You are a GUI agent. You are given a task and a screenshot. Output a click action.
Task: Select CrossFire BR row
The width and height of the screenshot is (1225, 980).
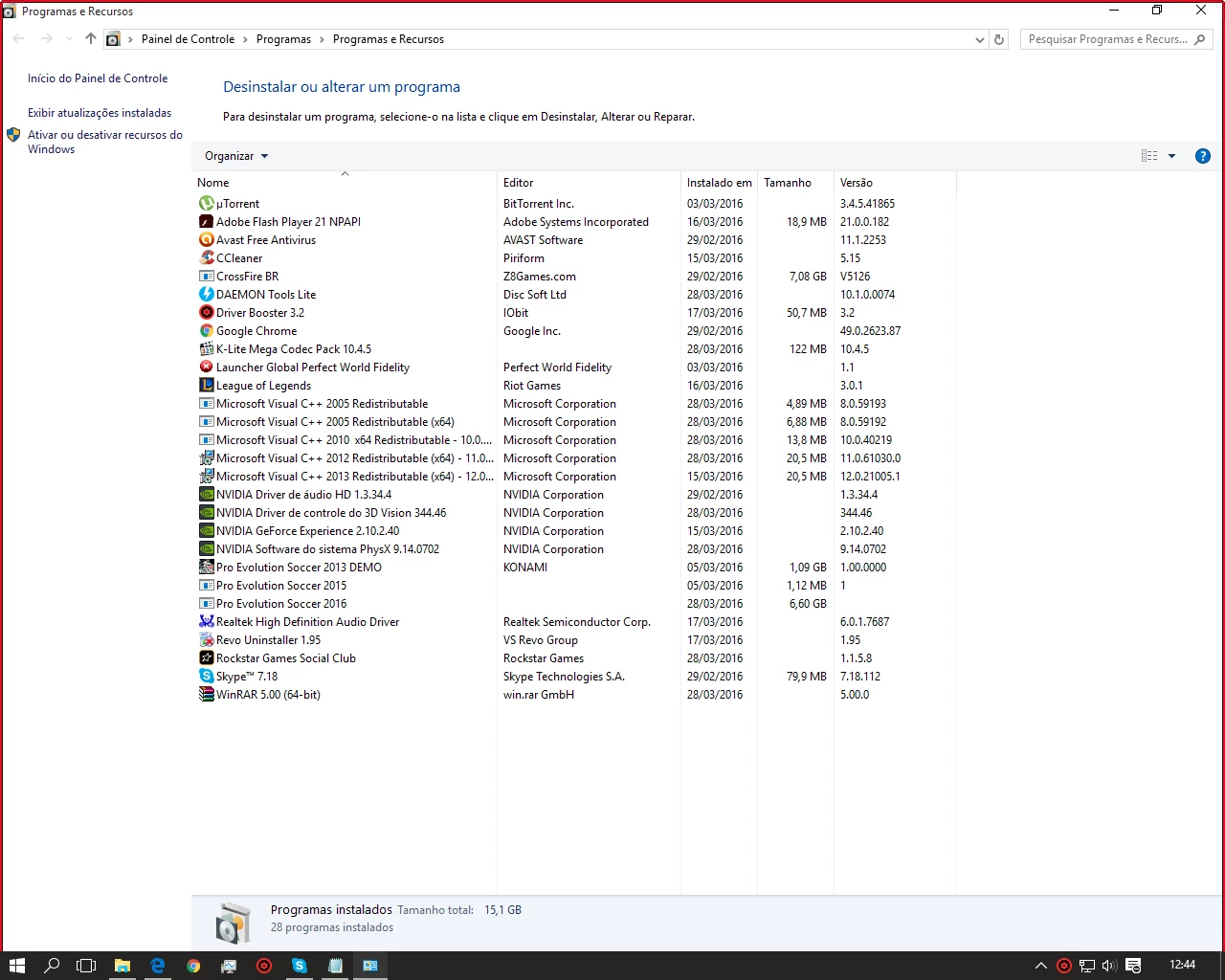coord(574,277)
